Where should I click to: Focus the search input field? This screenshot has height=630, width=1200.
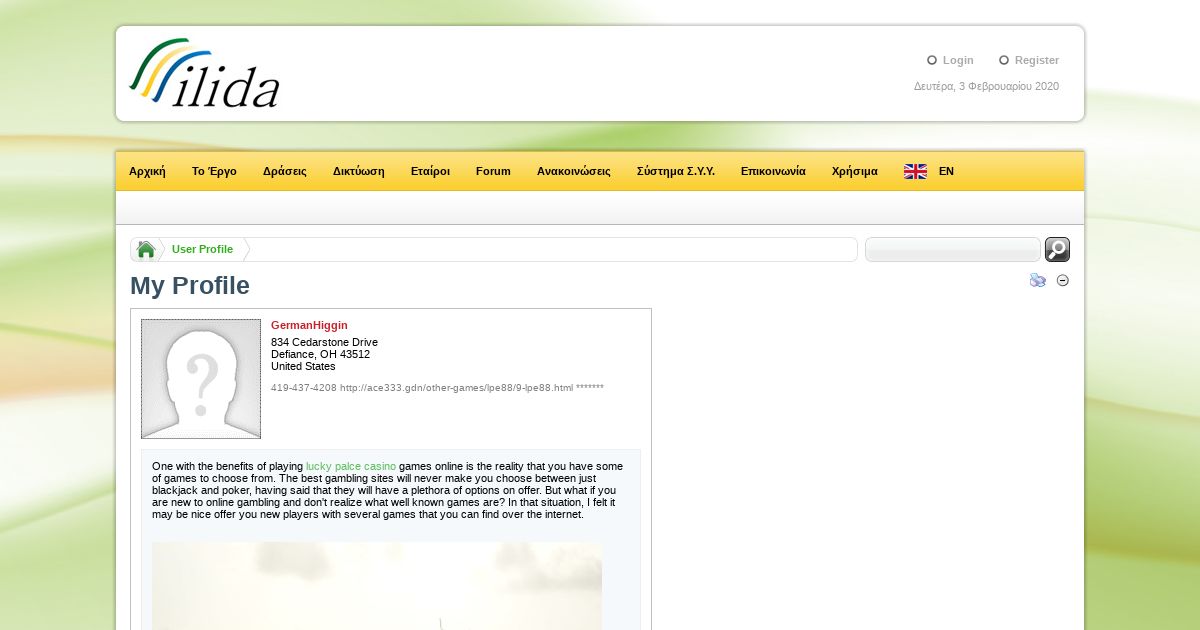point(953,250)
